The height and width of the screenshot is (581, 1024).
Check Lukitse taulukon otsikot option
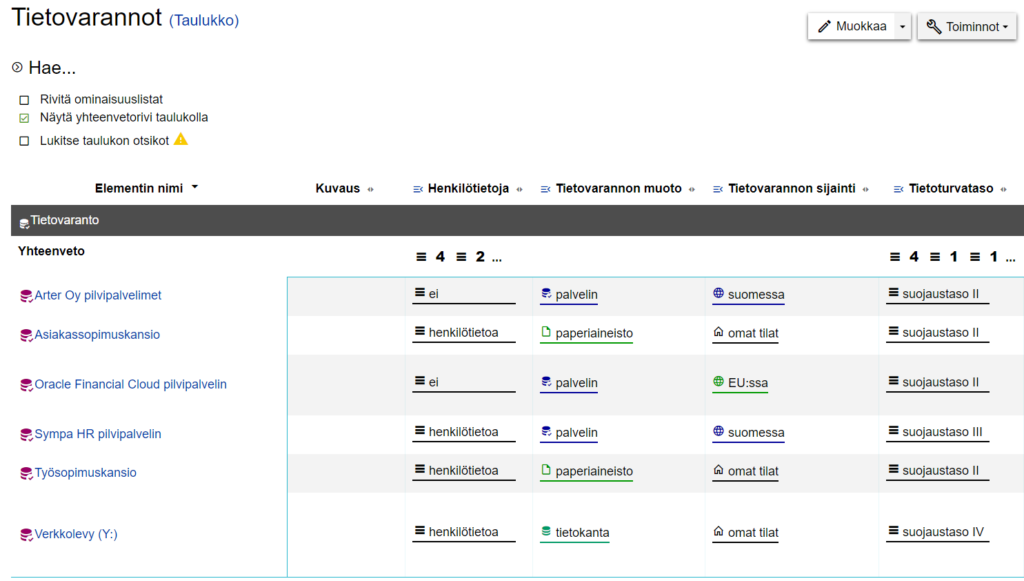click(x=24, y=141)
